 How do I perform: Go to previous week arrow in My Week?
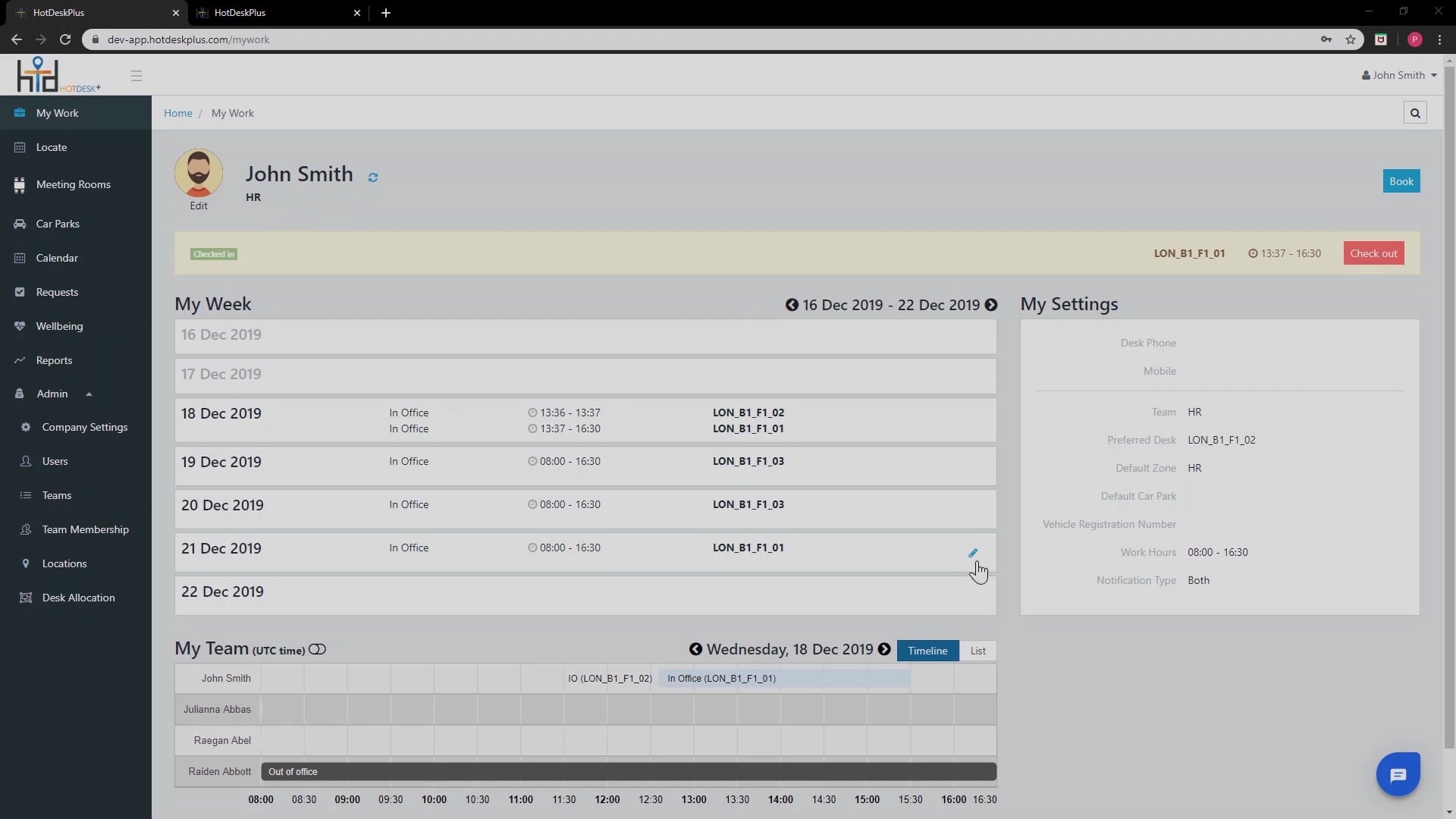pos(792,305)
